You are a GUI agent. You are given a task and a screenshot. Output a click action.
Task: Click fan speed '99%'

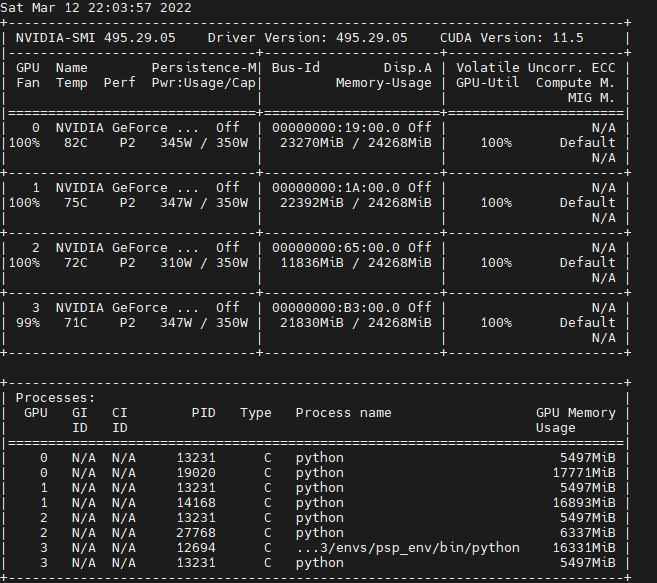[x=28, y=323]
